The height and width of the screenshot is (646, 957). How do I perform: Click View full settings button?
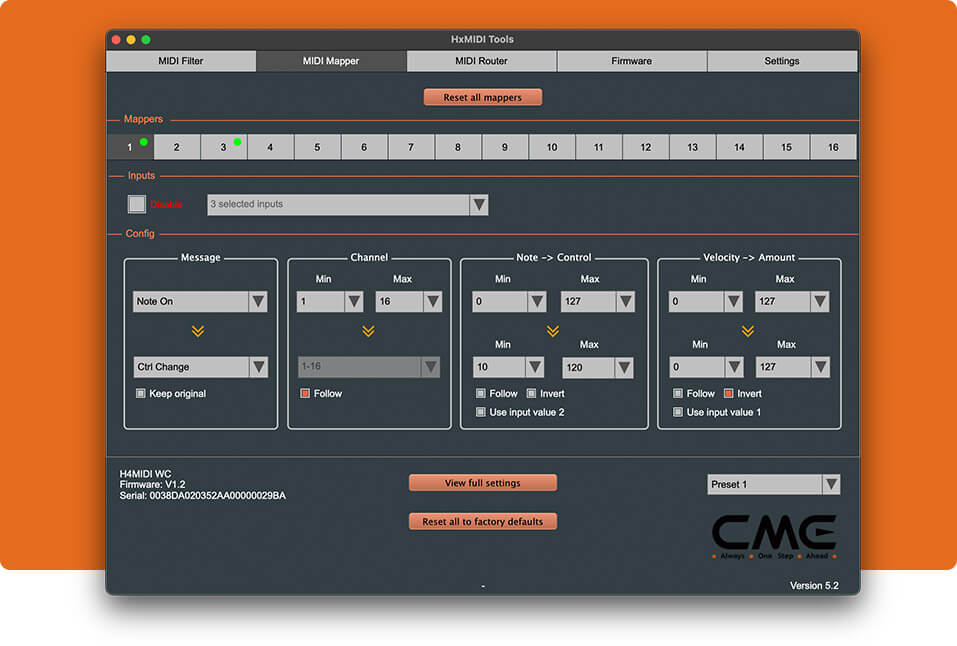482,483
